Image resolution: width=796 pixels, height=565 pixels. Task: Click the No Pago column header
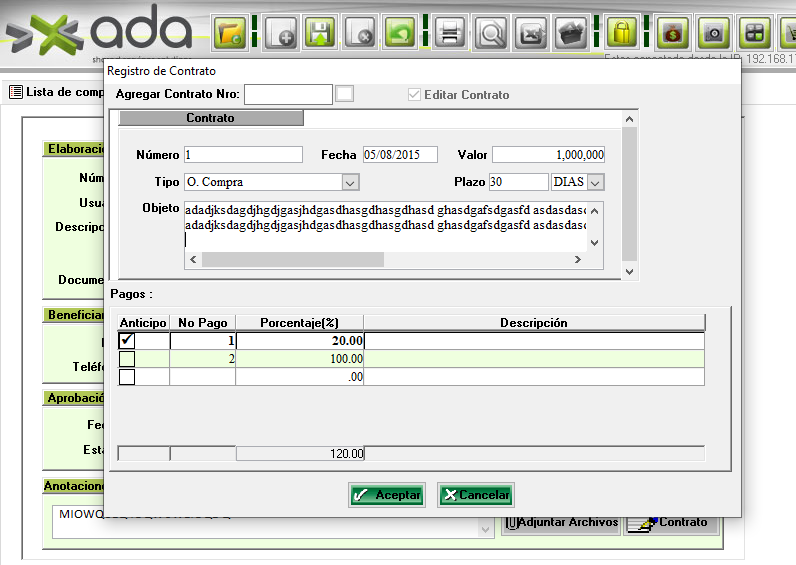click(203, 323)
